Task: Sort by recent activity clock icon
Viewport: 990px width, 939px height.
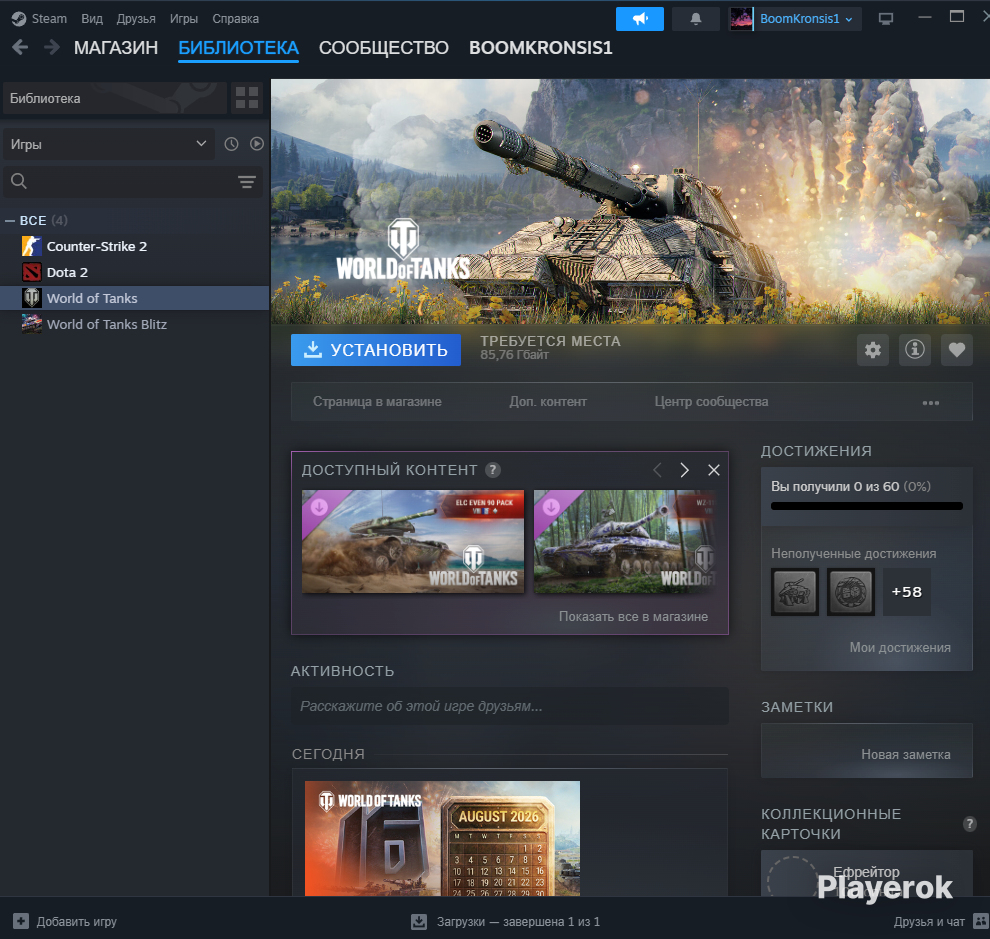Action: tap(232, 144)
